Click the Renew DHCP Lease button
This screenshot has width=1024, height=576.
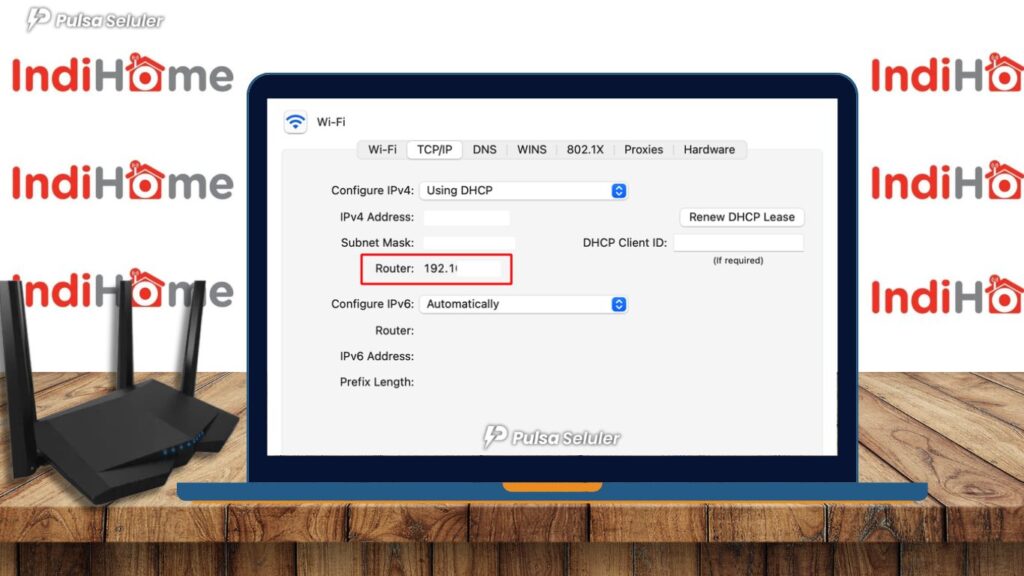click(741, 217)
